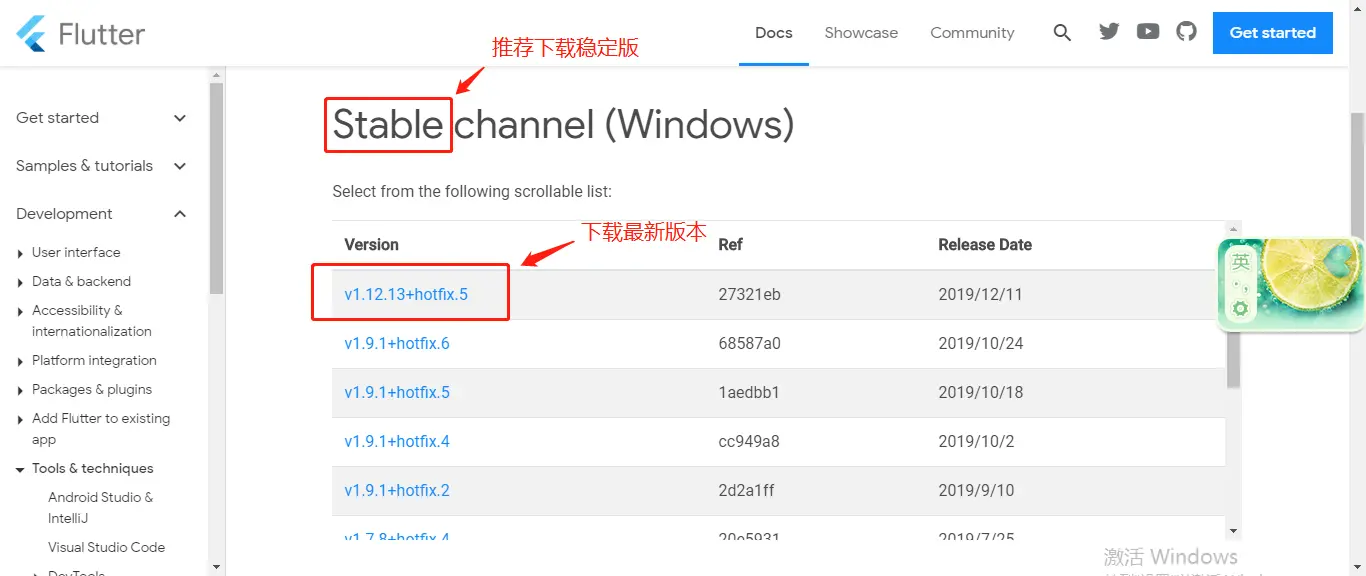Select ref cc949a8 cell

tap(749, 442)
